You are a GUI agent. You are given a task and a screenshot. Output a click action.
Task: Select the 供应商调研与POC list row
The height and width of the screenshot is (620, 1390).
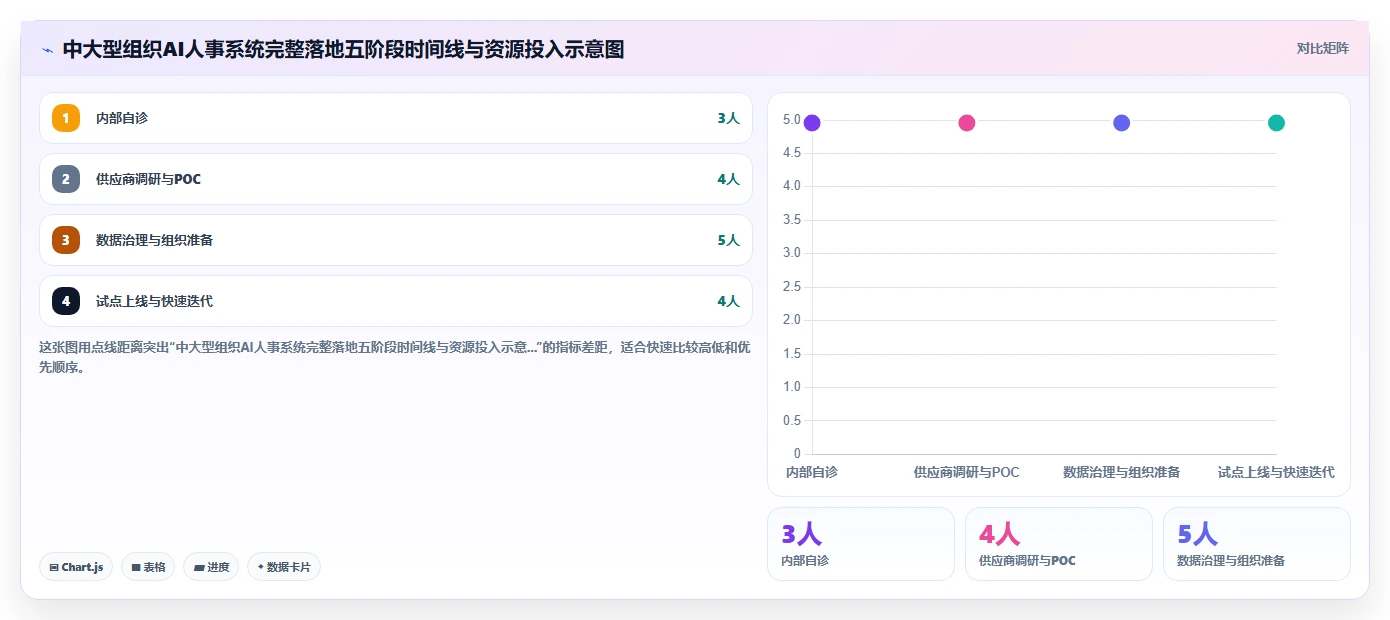pos(396,179)
